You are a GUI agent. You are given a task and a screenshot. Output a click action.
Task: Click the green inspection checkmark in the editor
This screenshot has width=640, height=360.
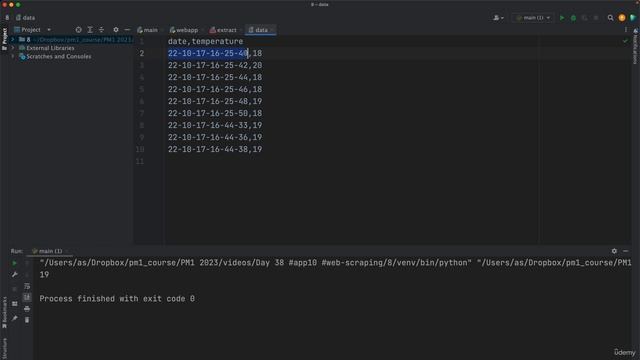[x=625, y=41]
